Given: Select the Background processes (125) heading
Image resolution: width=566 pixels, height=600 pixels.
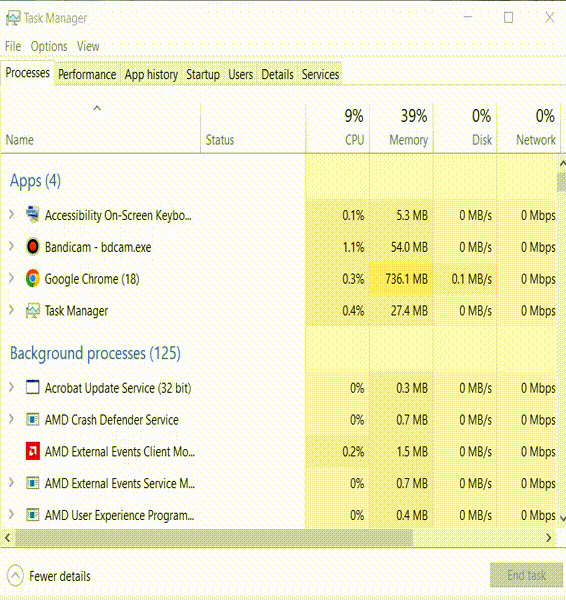Looking at the screenshot, I should click(x=95, y=353).
